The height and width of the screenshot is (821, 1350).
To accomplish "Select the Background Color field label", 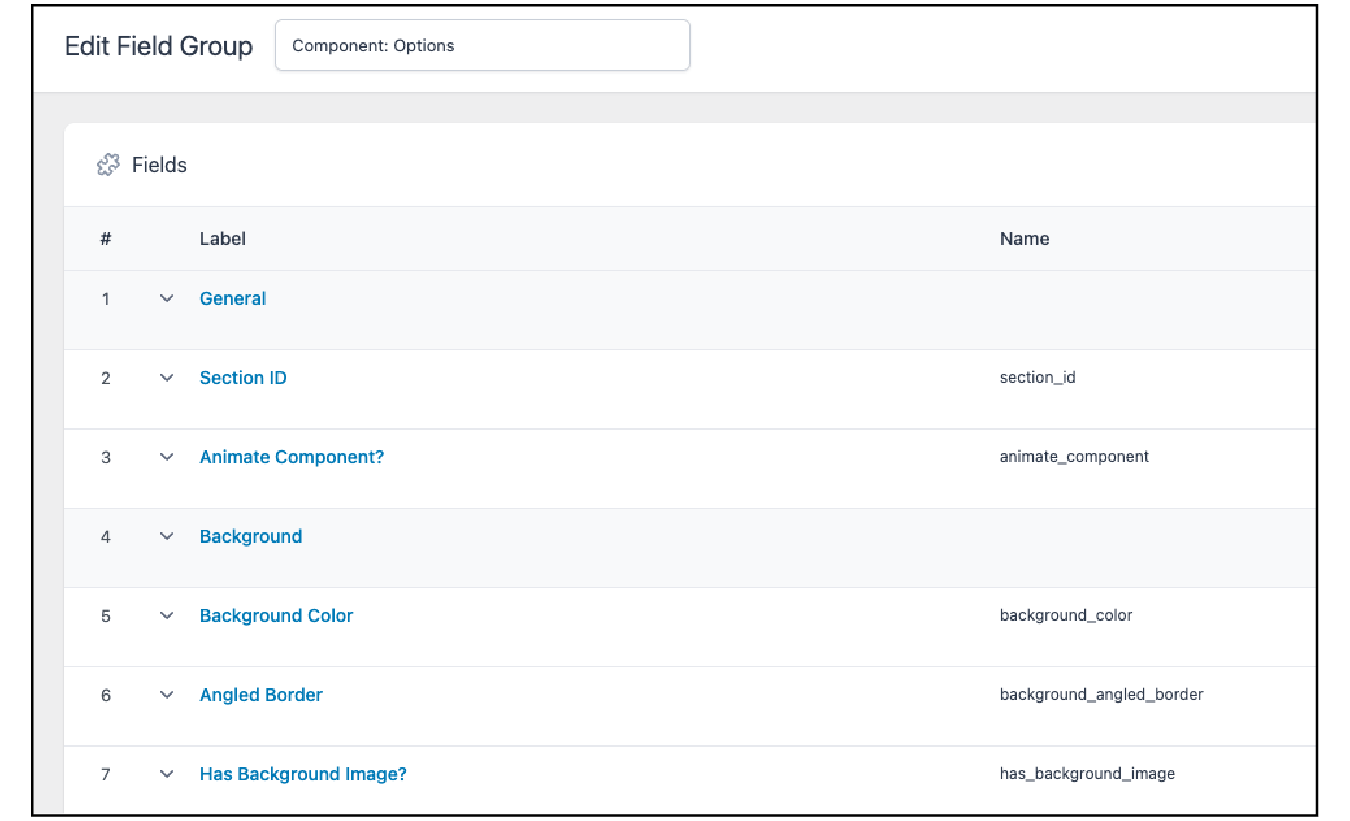I will [276, 615].
